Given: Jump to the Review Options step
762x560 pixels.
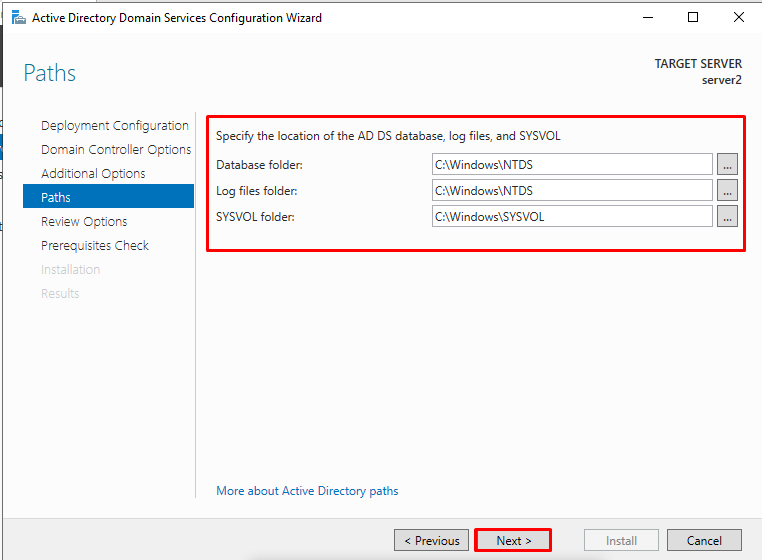Looking at the screenshot, I should point(84,222).
